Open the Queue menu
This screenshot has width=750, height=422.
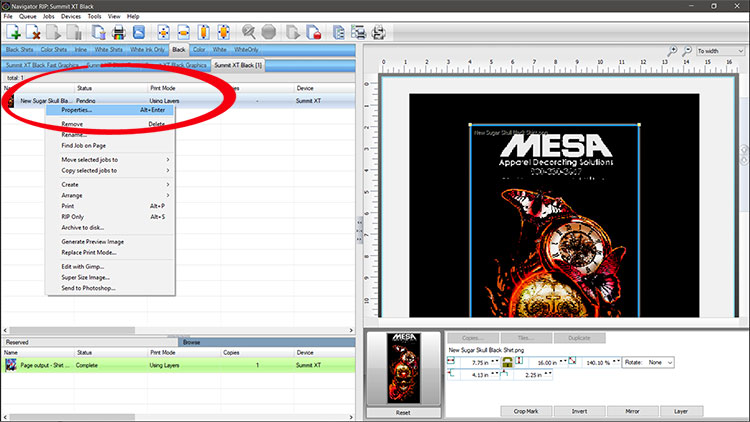(x=28, y=16)
